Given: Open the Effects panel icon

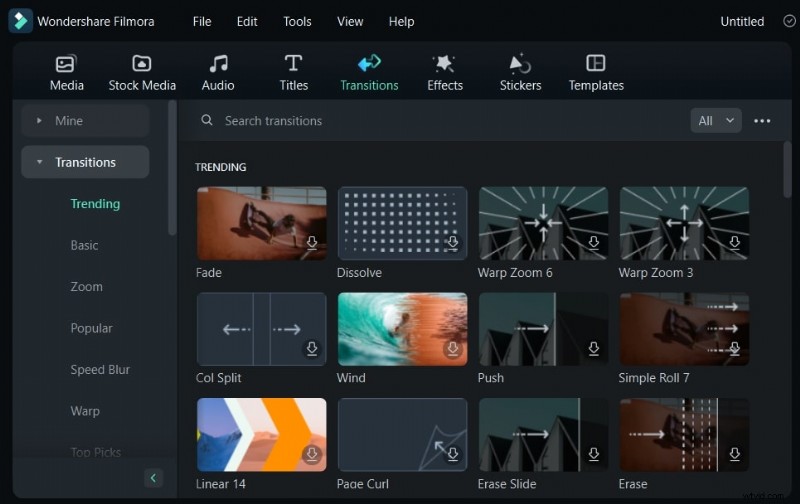Looking at the screenshot, I should pos(445,64).
